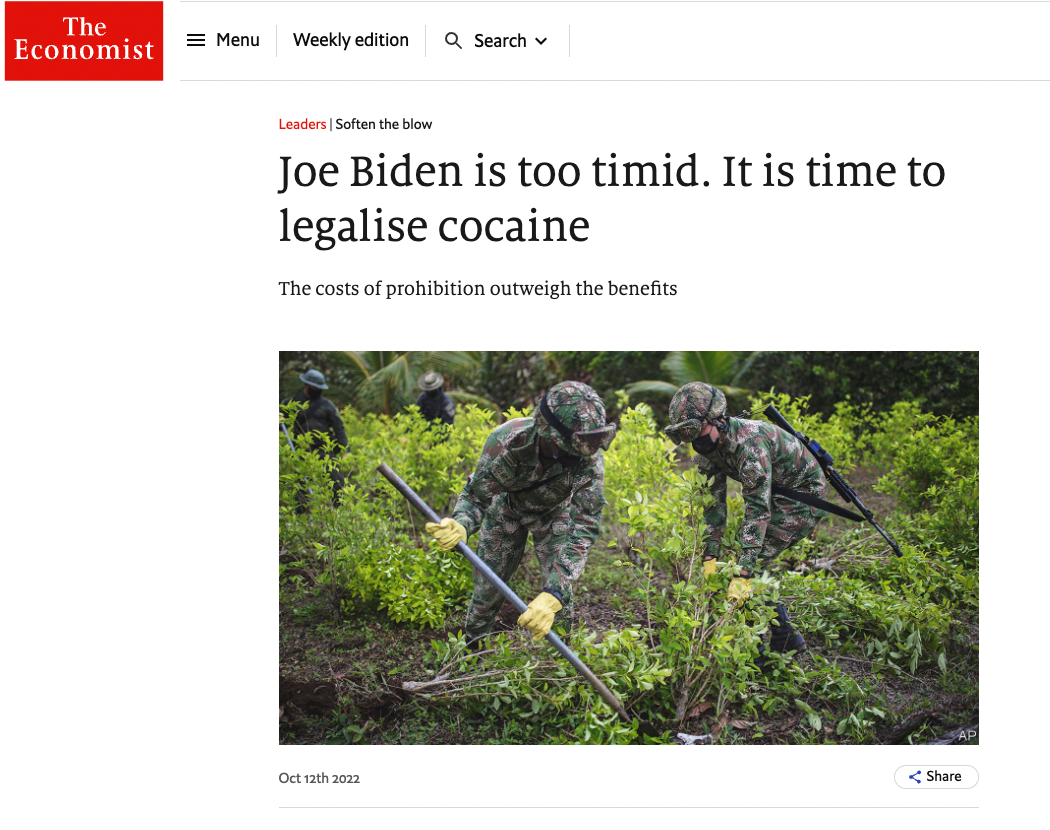Go to Weekly edition
The height and width of the screenshot is (830, 1050).
(351, 40)
